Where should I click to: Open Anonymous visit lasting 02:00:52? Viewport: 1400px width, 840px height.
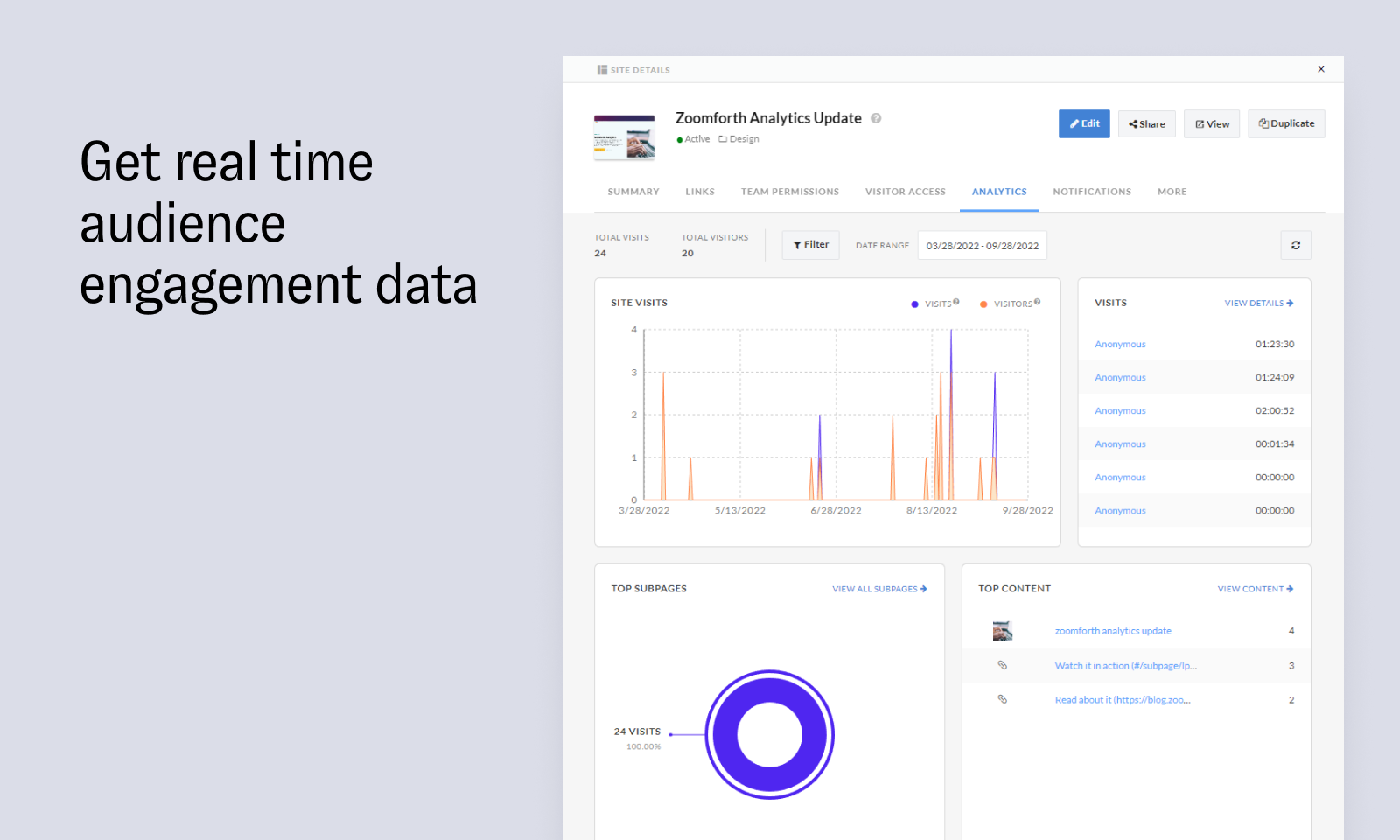point(1120,411)
